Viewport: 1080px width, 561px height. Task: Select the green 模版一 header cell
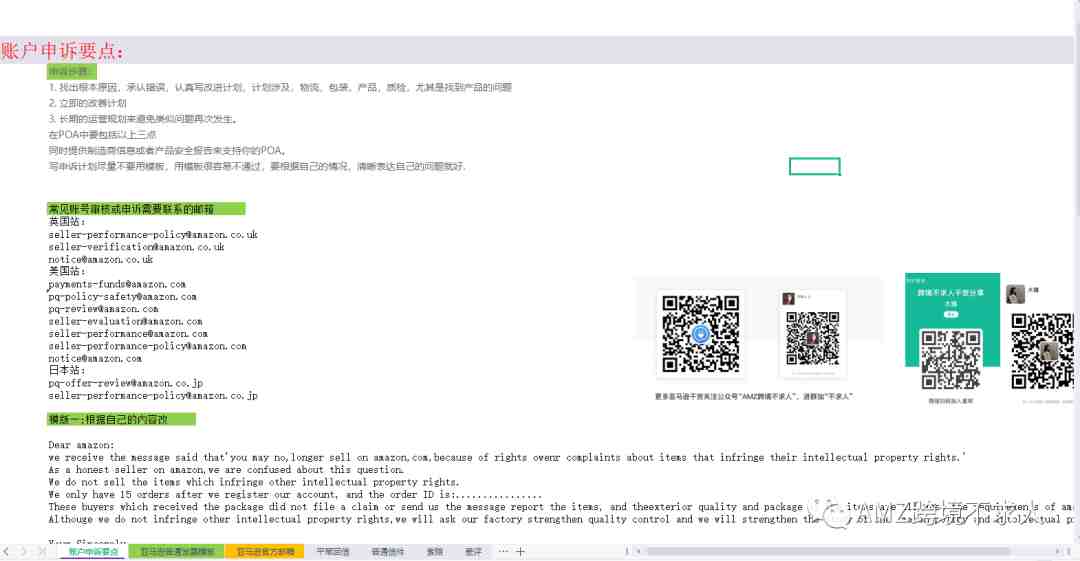(121, 419)
